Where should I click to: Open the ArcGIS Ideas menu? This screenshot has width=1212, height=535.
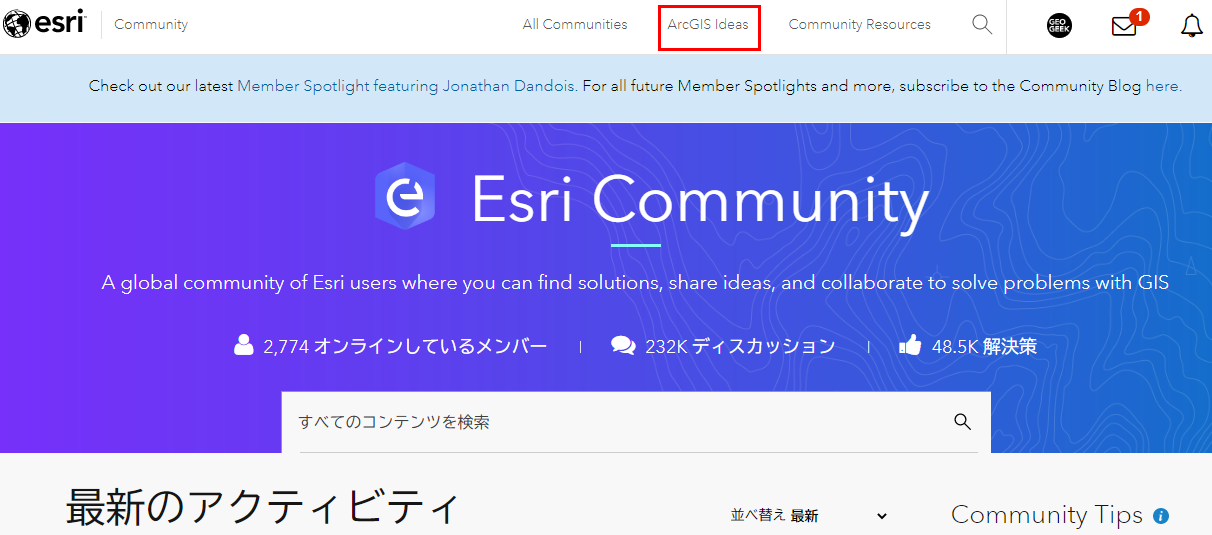(708, 24)
